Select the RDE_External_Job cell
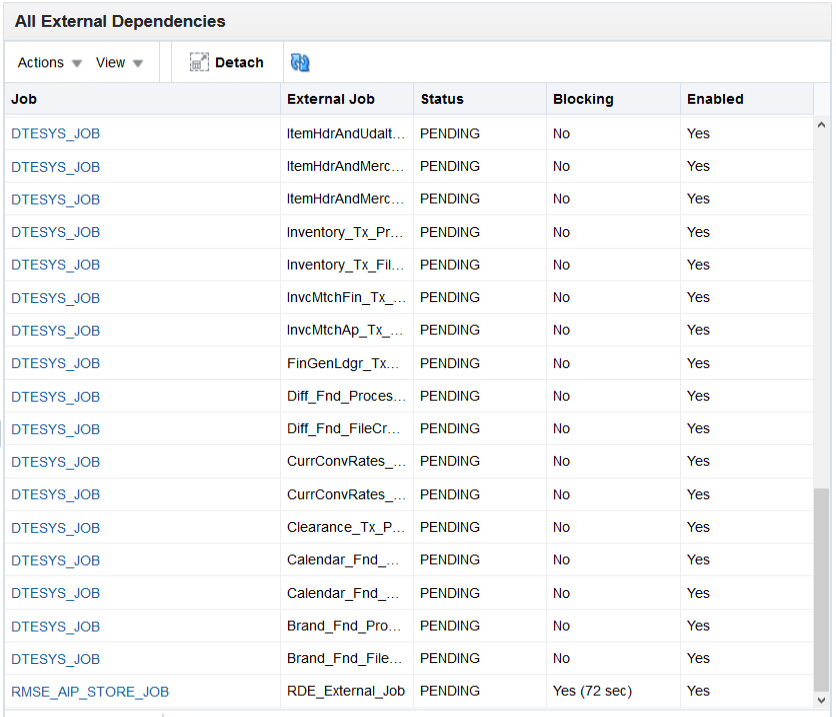836x717 pixels. click(347, 691)
